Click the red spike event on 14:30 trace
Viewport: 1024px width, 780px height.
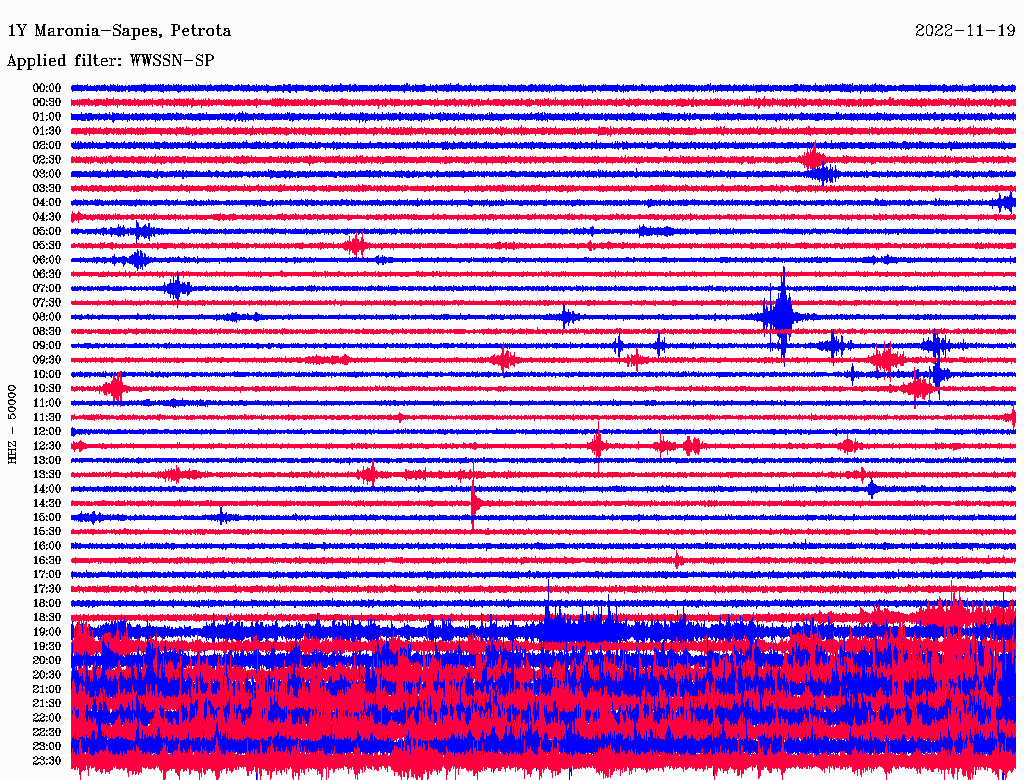[475, 502]
